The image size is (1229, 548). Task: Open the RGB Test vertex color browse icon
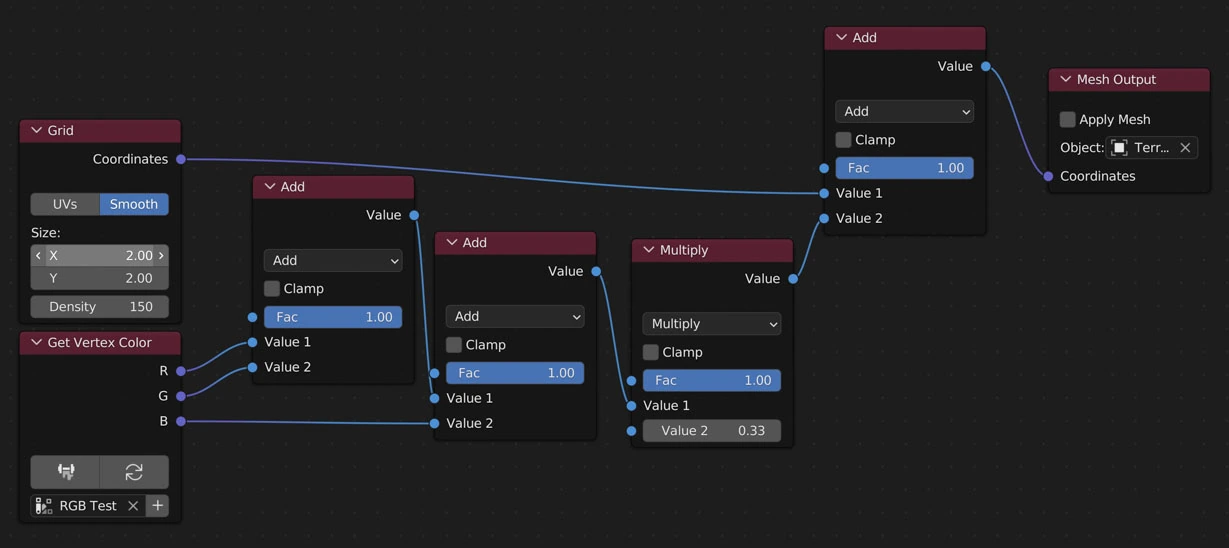tap(44, 506)
